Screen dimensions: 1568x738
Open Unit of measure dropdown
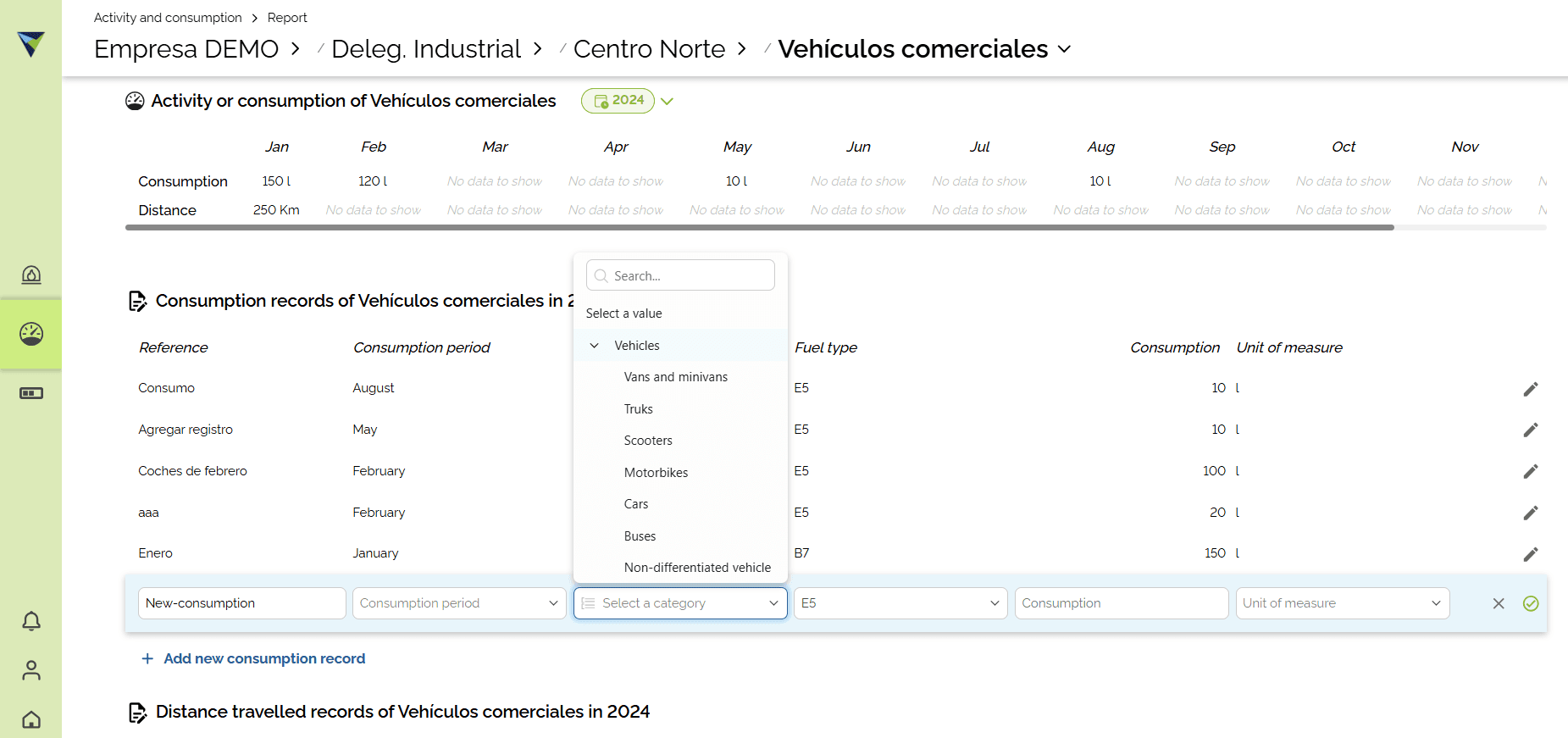click(1343, 603)
